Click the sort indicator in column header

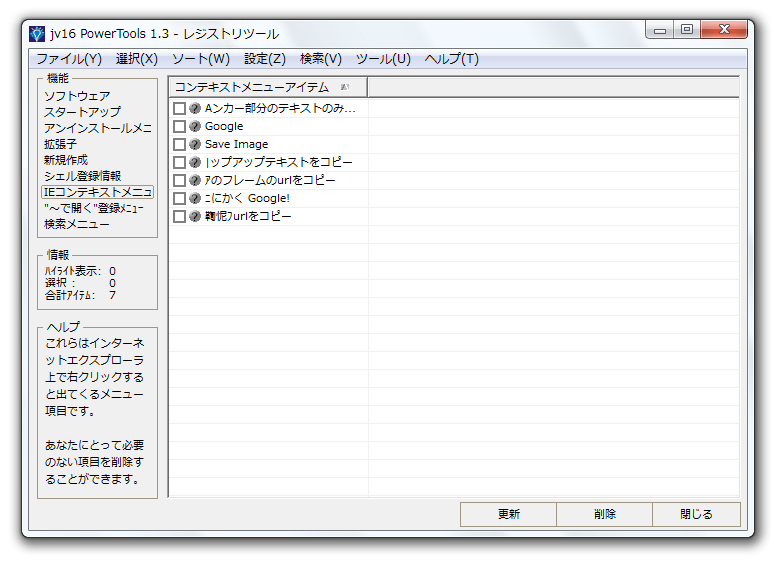(x=345, y=87)
